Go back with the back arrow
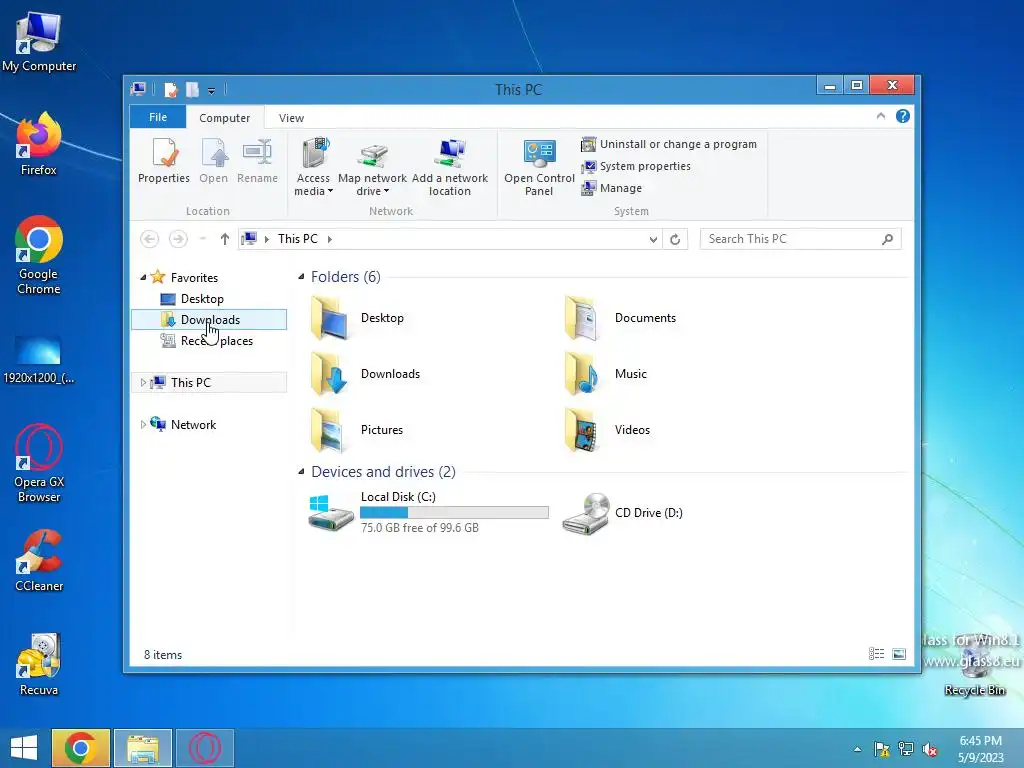Screen dimensions: 1024x768 [150, 239]
